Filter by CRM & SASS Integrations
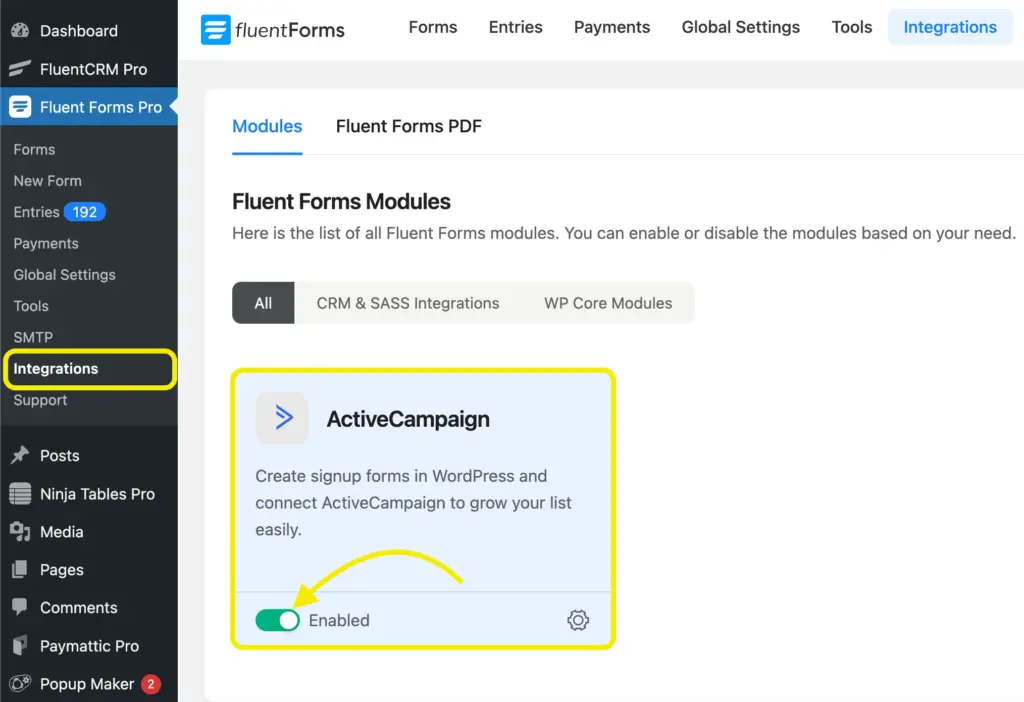This screenshot has height=702, width=1024. point(407,303)
